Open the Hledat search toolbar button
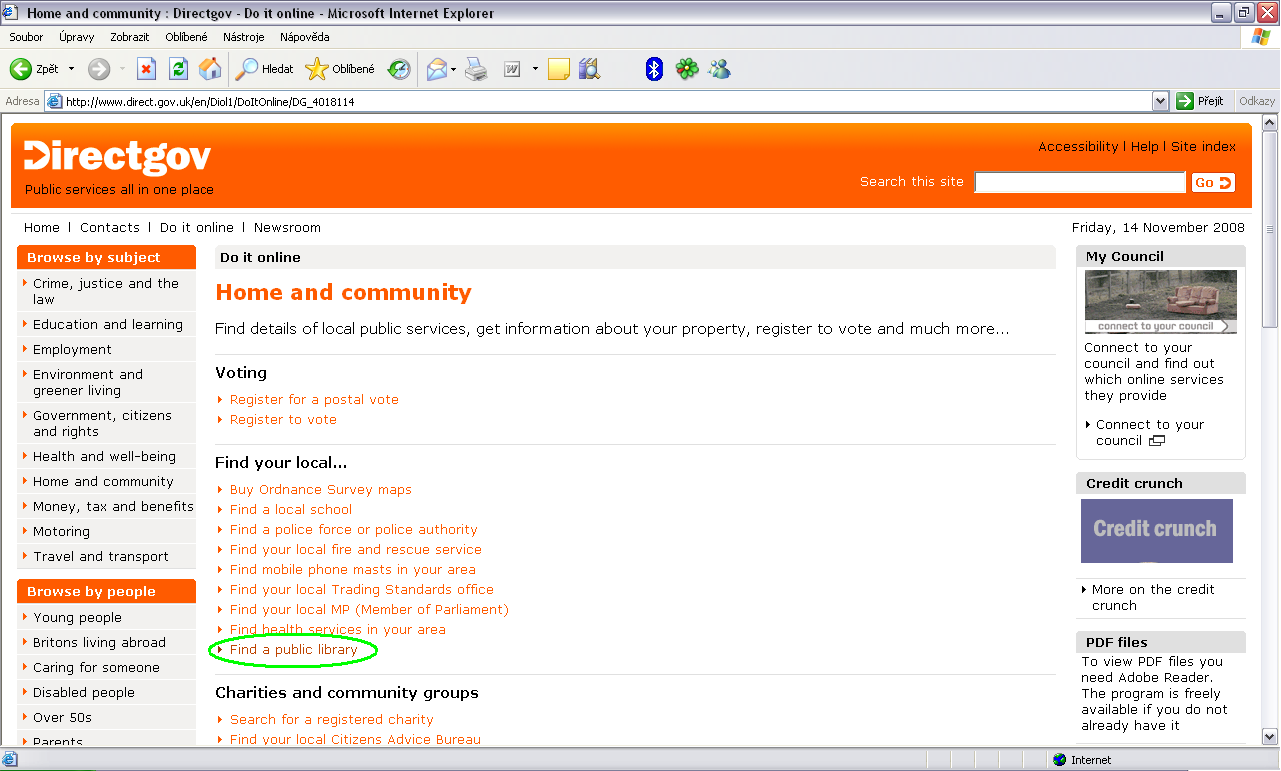The height and width of the screenshot is (771, 1281). tap(265, 69)
